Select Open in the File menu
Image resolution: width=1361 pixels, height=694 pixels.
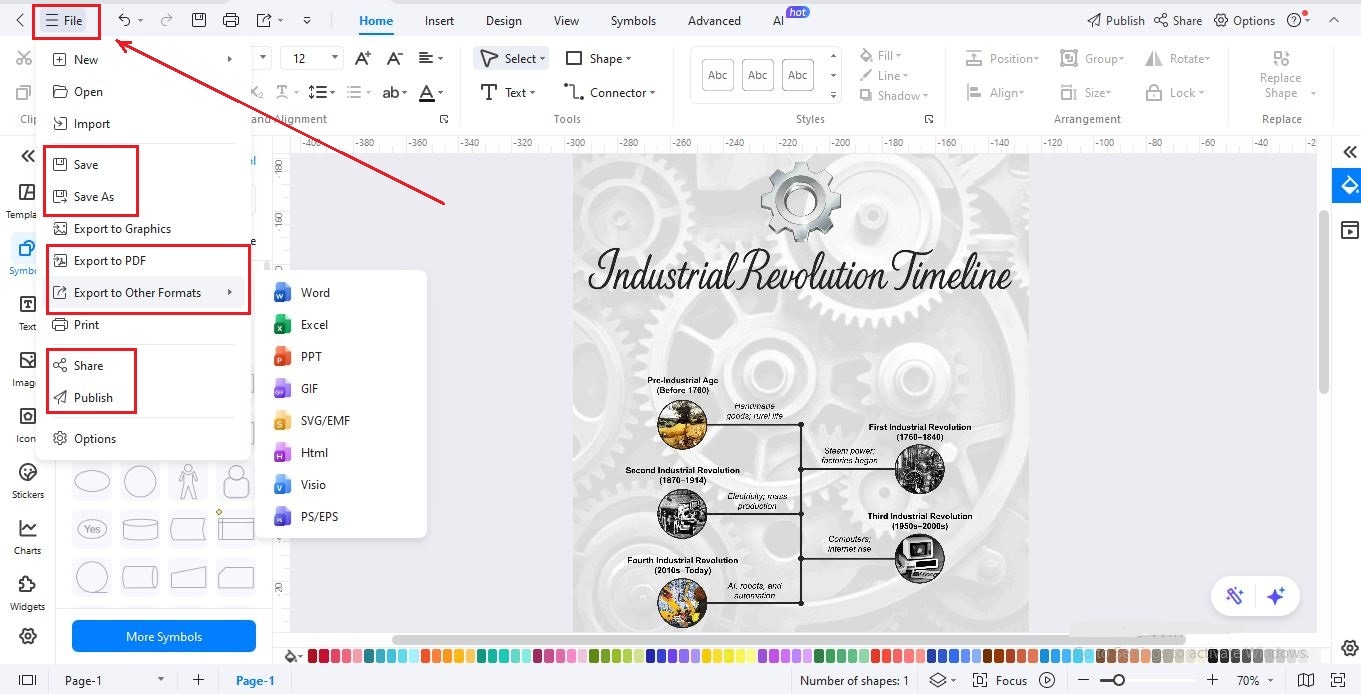(x=143, y=91)
